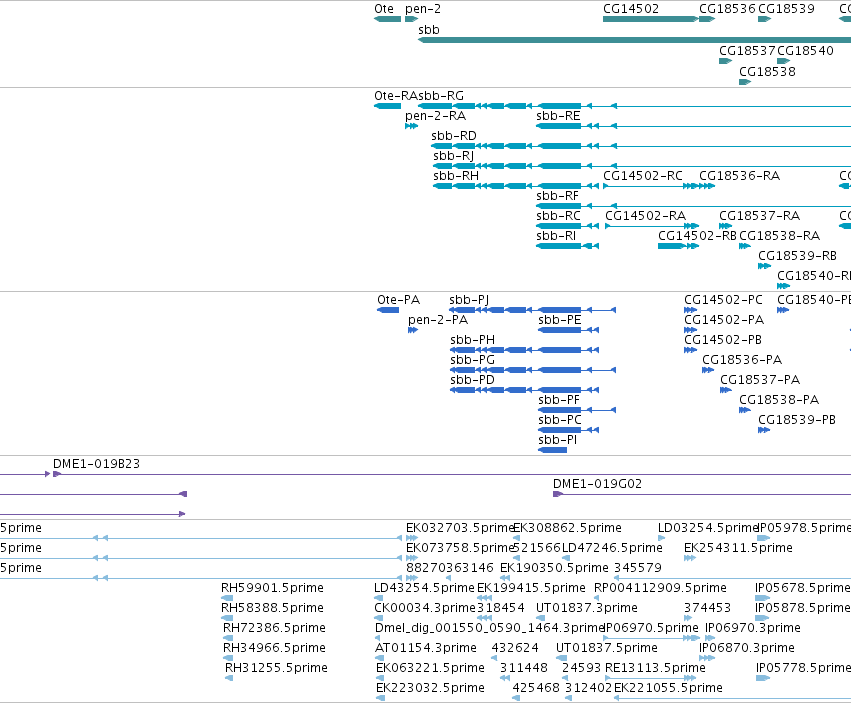This screenshot has height=703, width=851.
Task: Select the RH31255.5prime EST label
Action: coord(276,668)
